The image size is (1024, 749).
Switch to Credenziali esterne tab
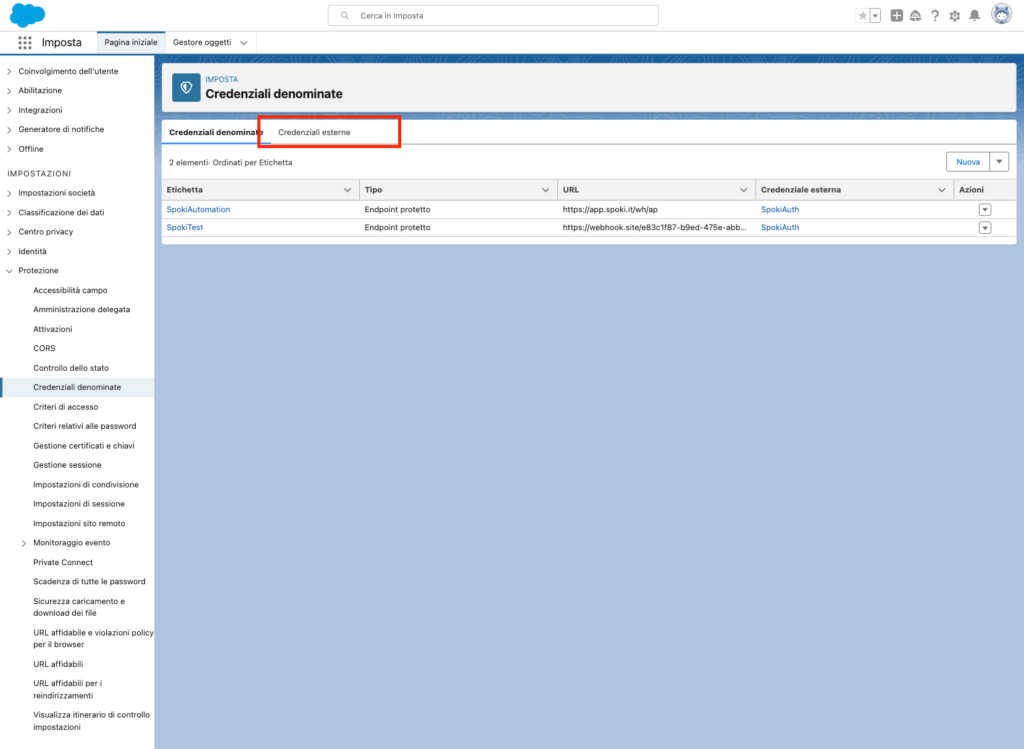tap(314, 132)
